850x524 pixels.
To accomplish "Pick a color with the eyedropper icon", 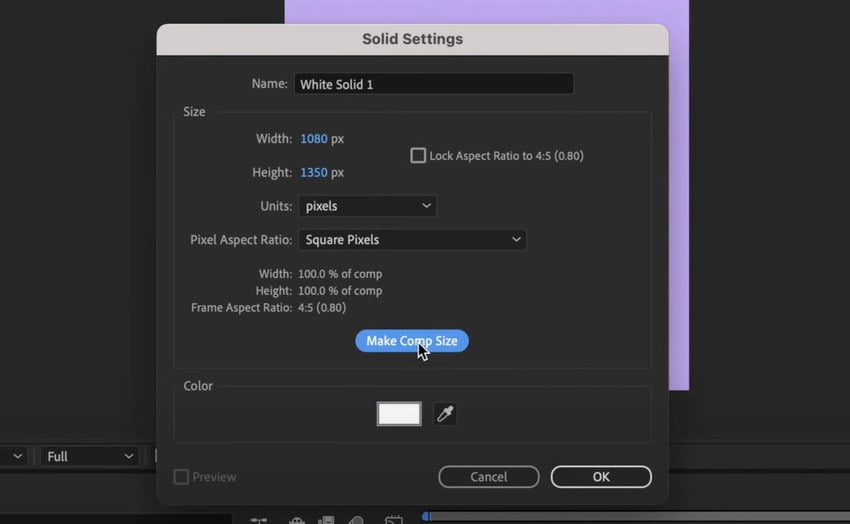I will point(445,414).
